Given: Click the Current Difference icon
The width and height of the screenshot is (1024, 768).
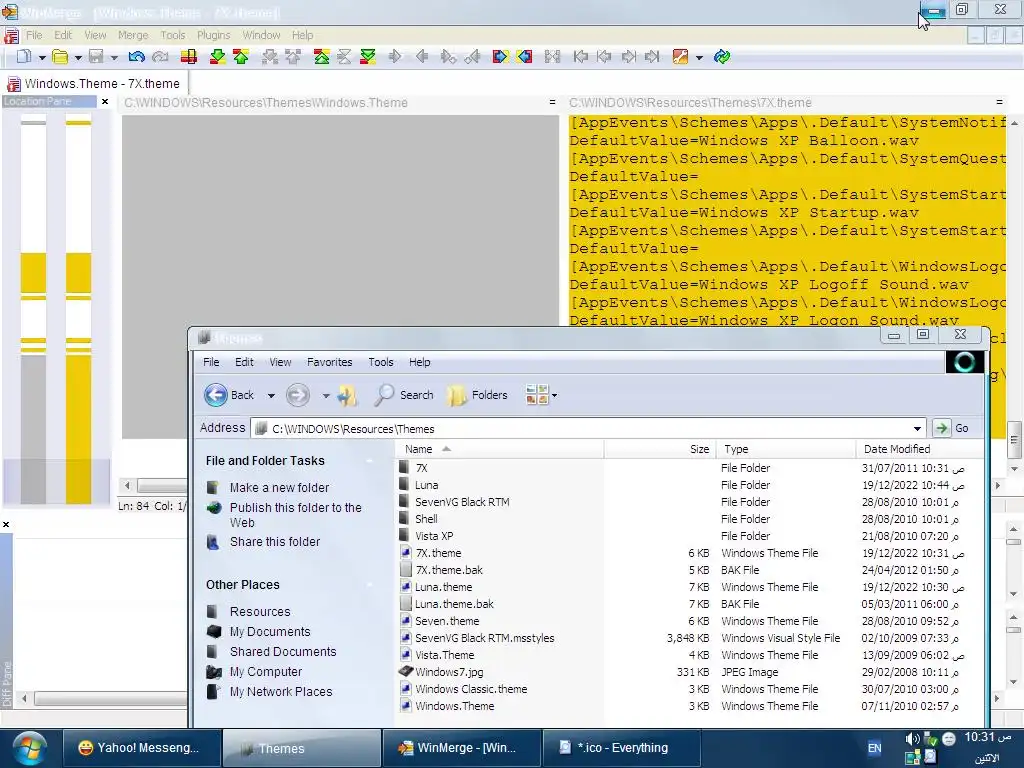Looking at the screenshot, I should (x=344, y=57).
